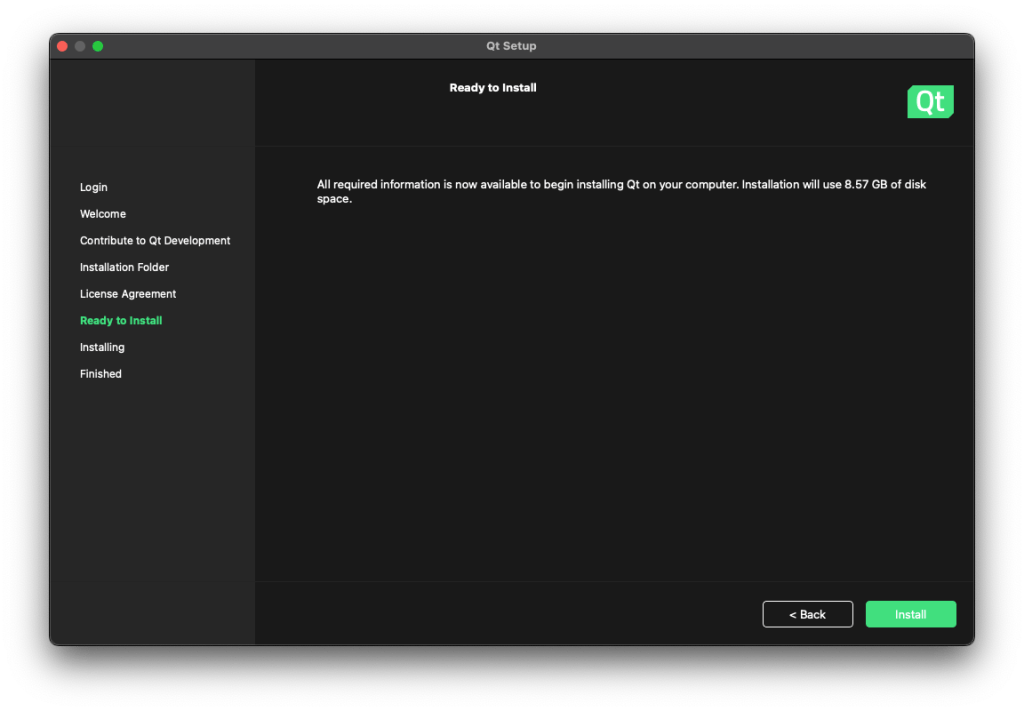Choose the Installation Folder step
Screen dimensions: 1024x711
click(124, 267)
